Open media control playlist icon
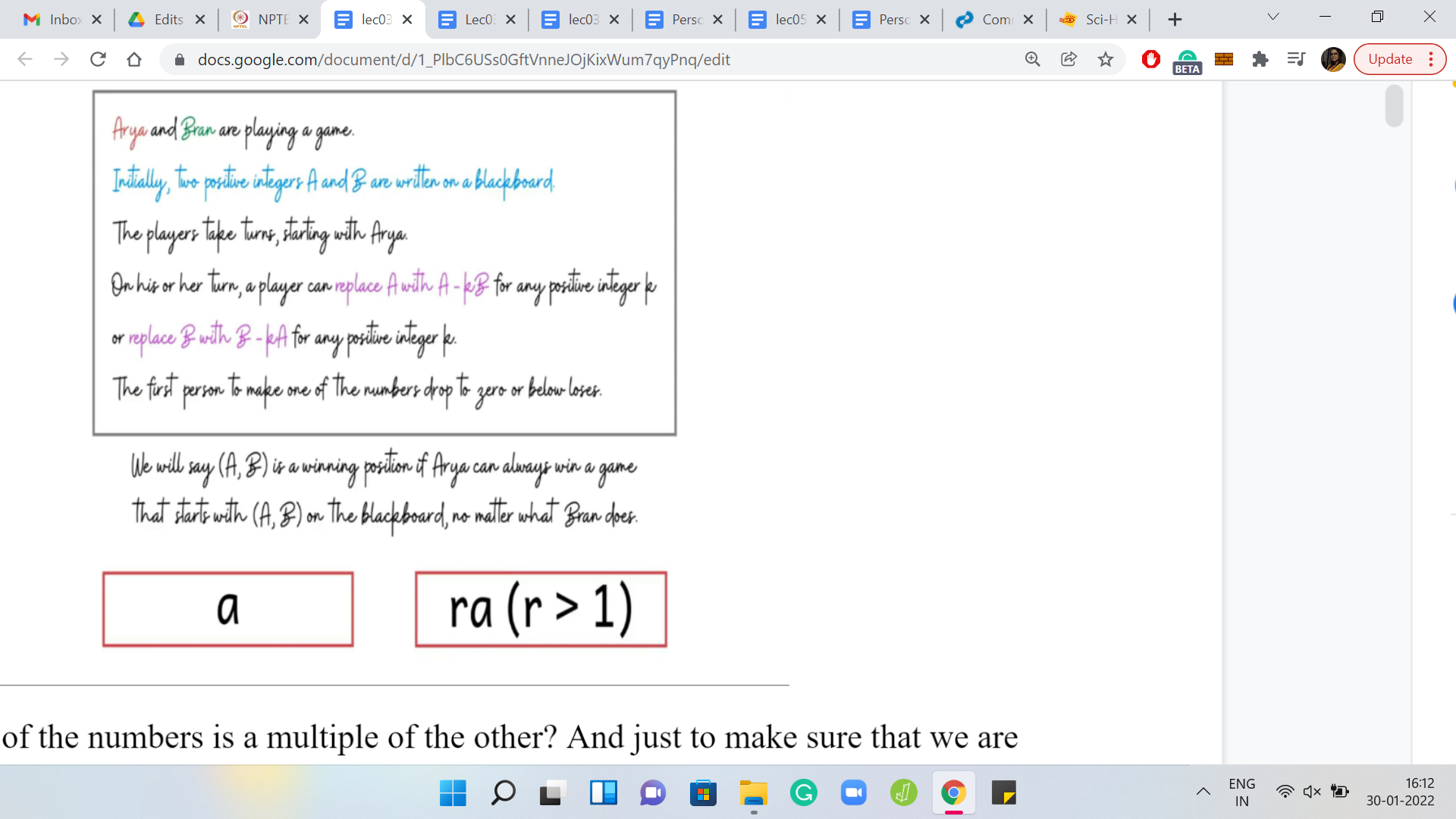The image size is (1456, 819). (x=1296, y=59)
